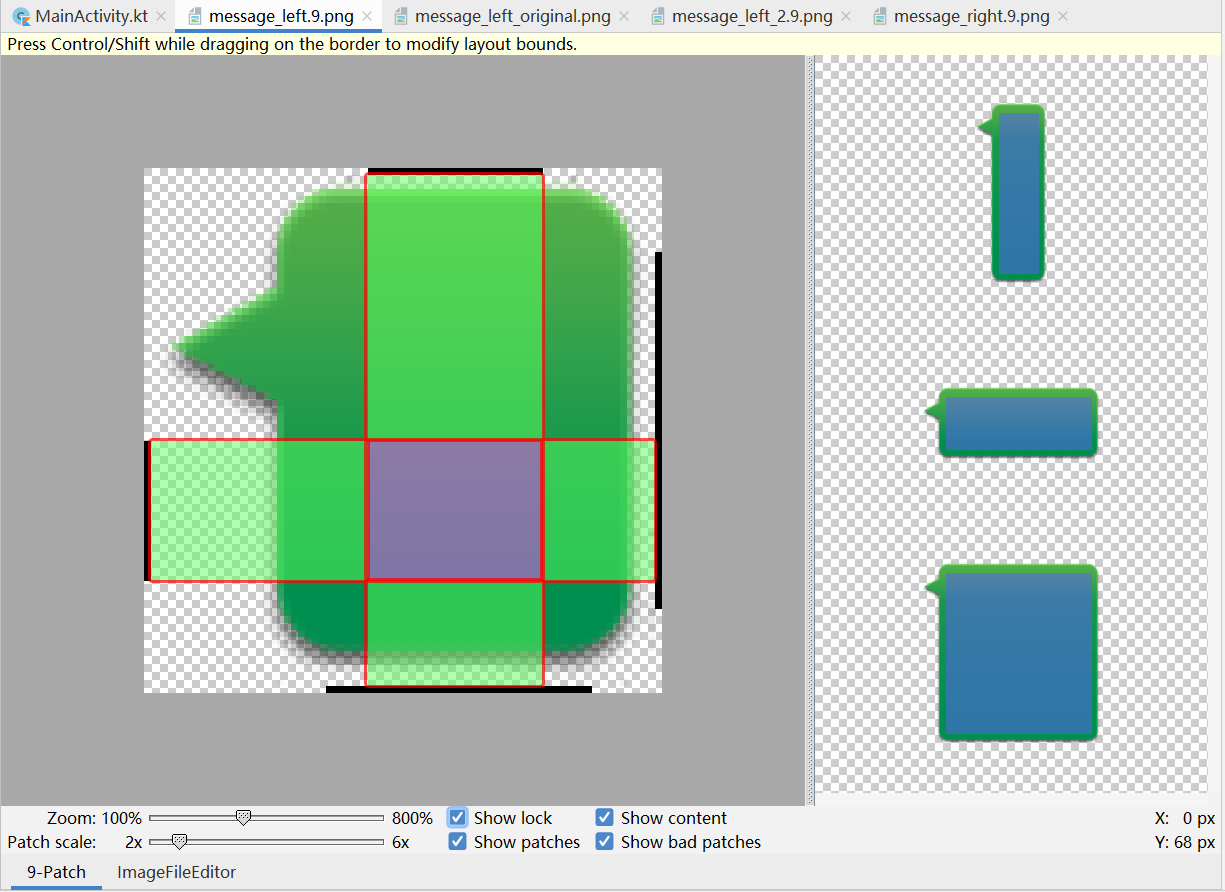Click the image file icon on message_left.9.png tab
This screenshot has width=1225, height=892.
194,17
